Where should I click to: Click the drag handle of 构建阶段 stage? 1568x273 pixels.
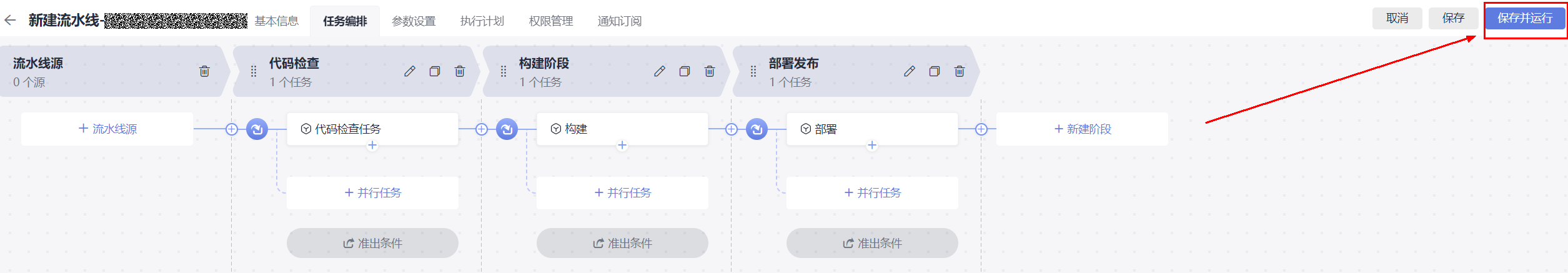point(504,71)
